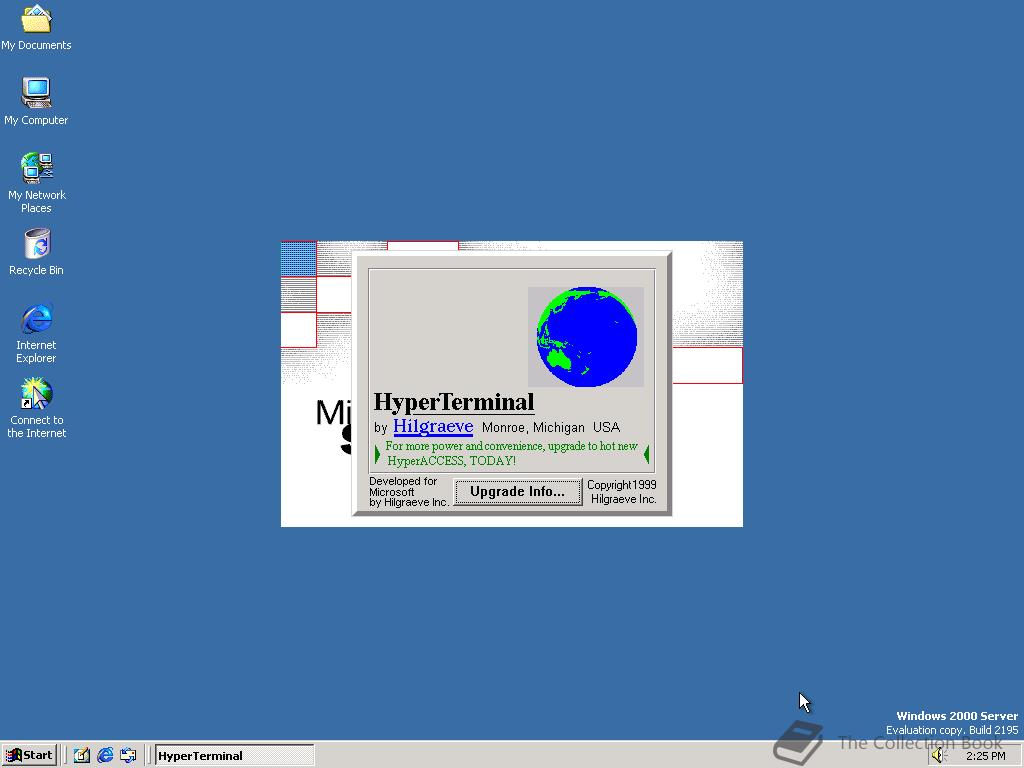Select the My Network Places icon
Viewport: 1024px width, 768px height.
37,183
